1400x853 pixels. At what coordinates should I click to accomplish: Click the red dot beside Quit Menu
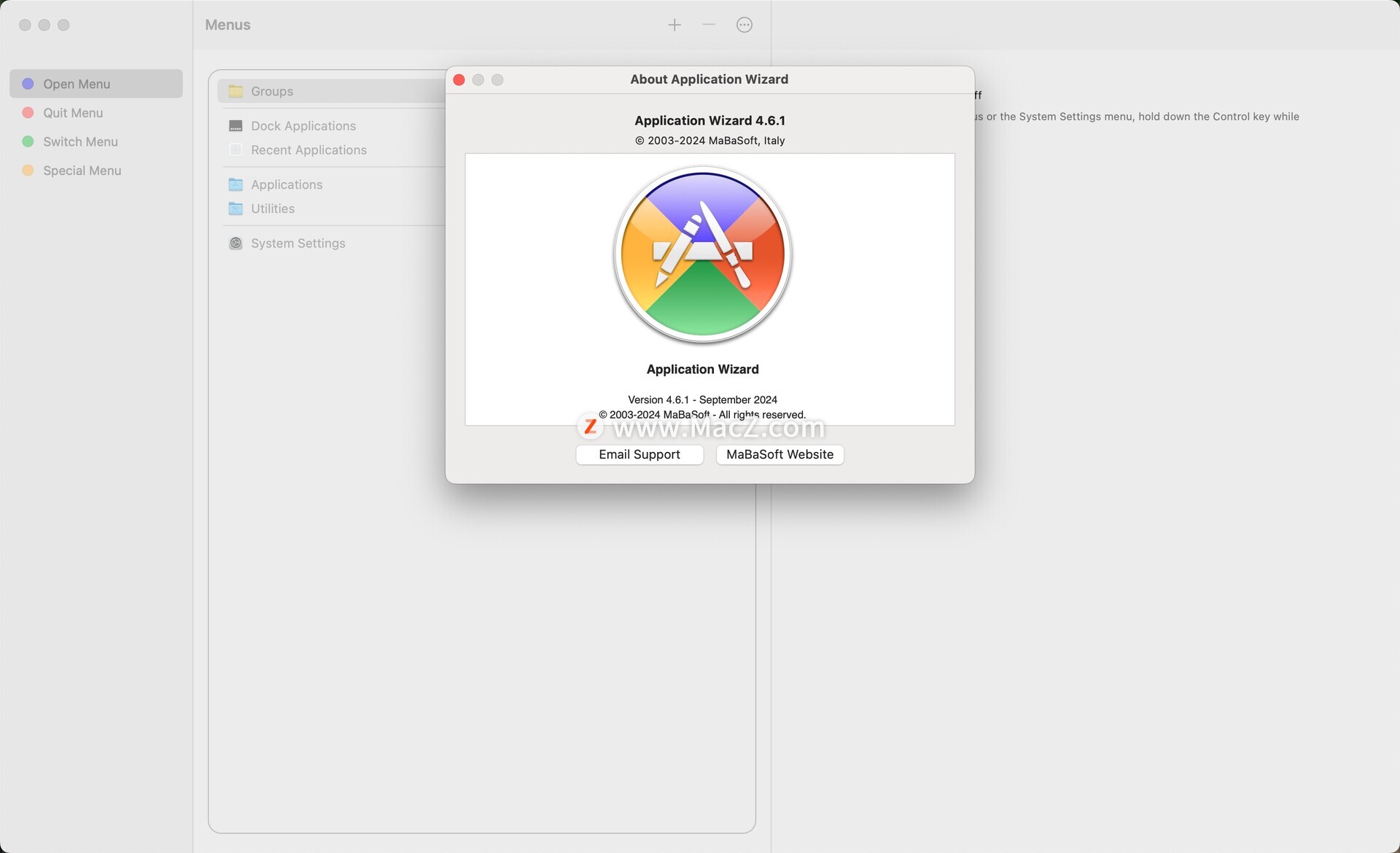pyautogui.click(x=28, y=113)
